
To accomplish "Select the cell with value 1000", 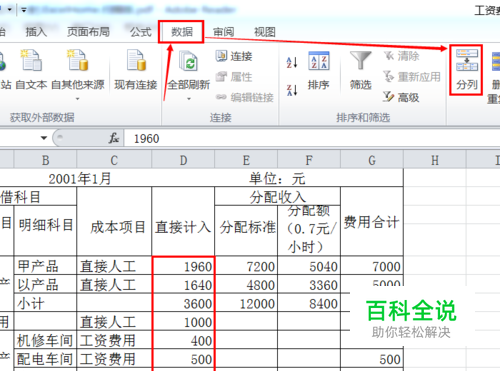I will pos(183,322).
